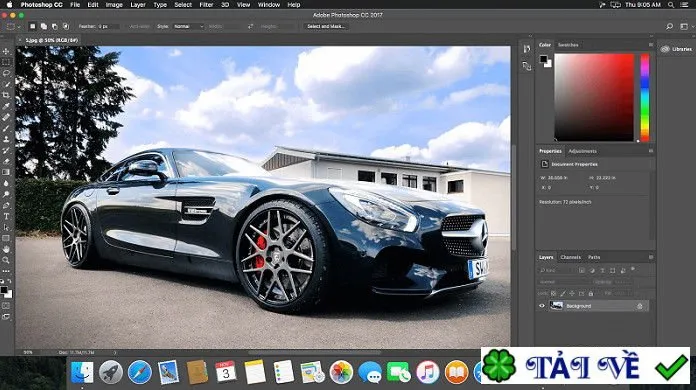Hide the Background layer with eye icon
This screenshot has height=390, width=696.
coord(542,306)
